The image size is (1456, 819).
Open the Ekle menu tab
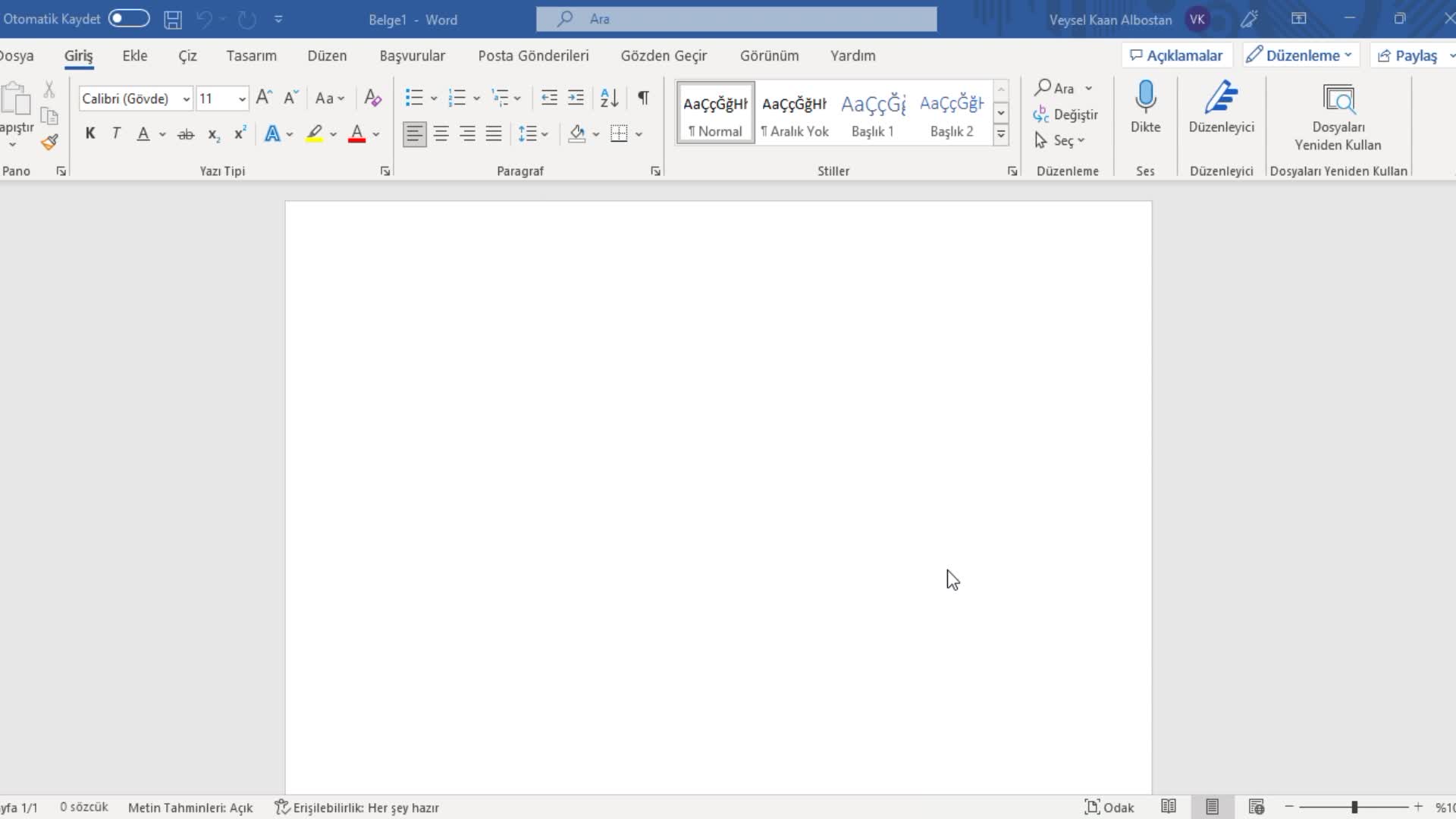134,55
